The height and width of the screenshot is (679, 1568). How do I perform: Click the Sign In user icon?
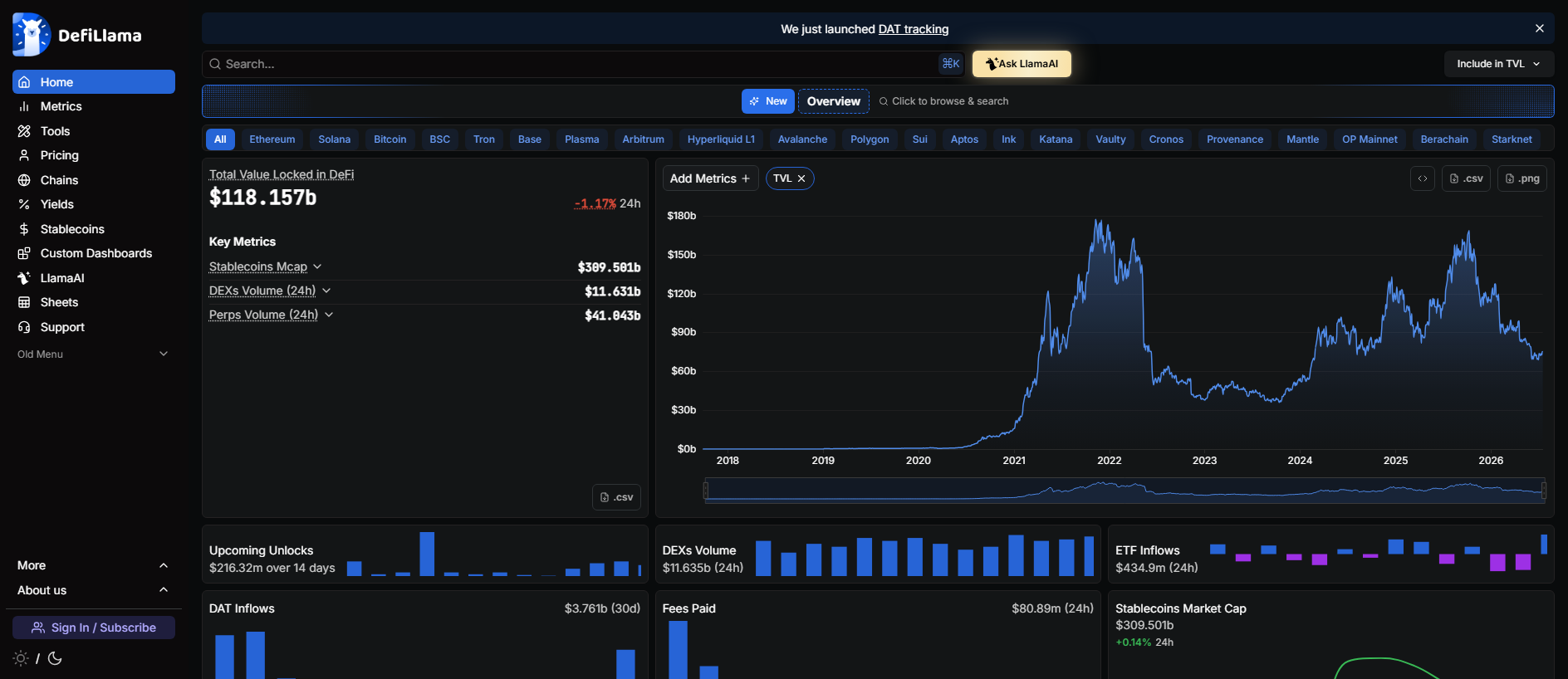[38, 628]
